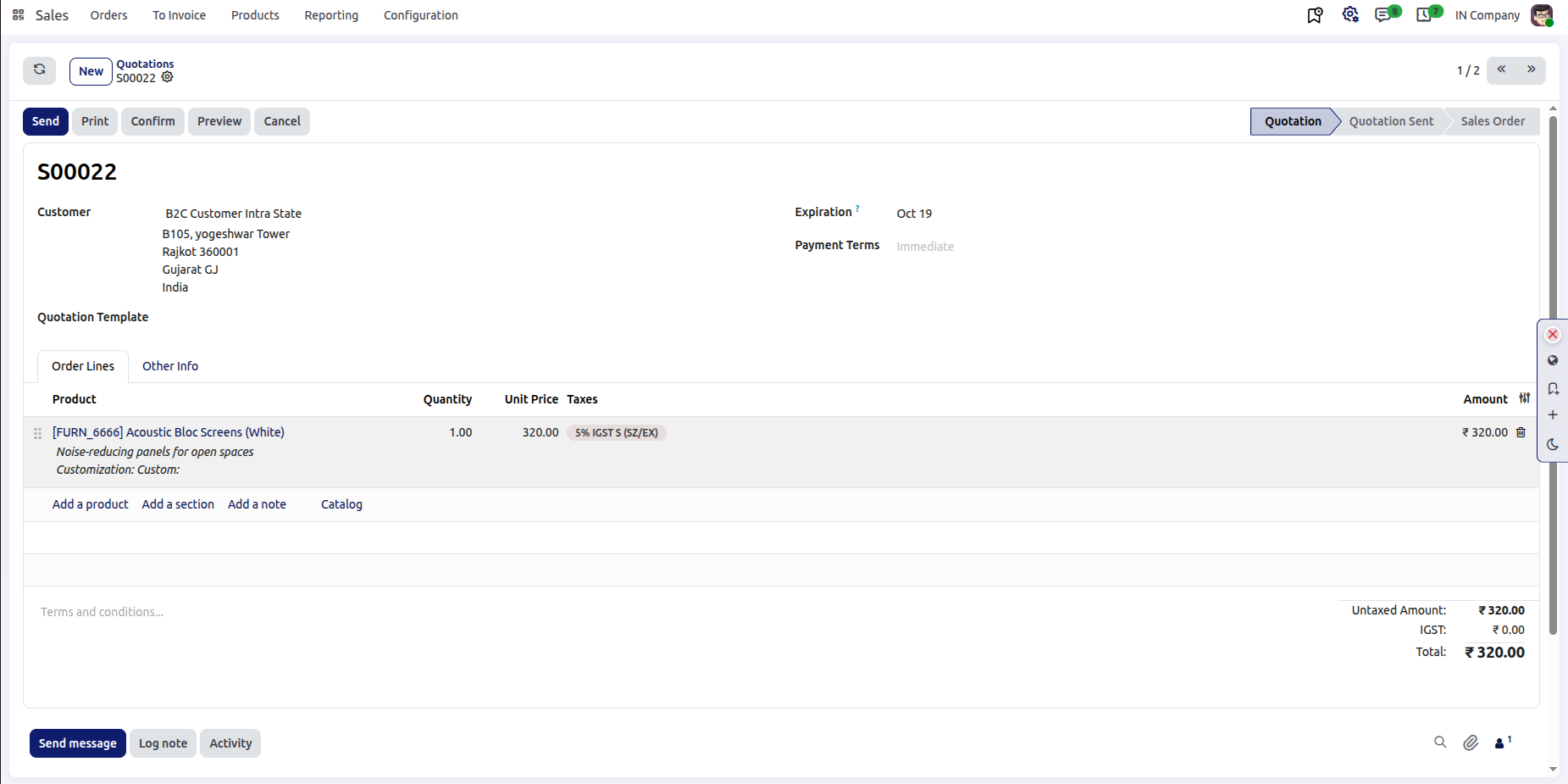This screenshot has width=1568, height=784.
Task: Go to the previous record arrow
Action: click(x=1501, y=70)
